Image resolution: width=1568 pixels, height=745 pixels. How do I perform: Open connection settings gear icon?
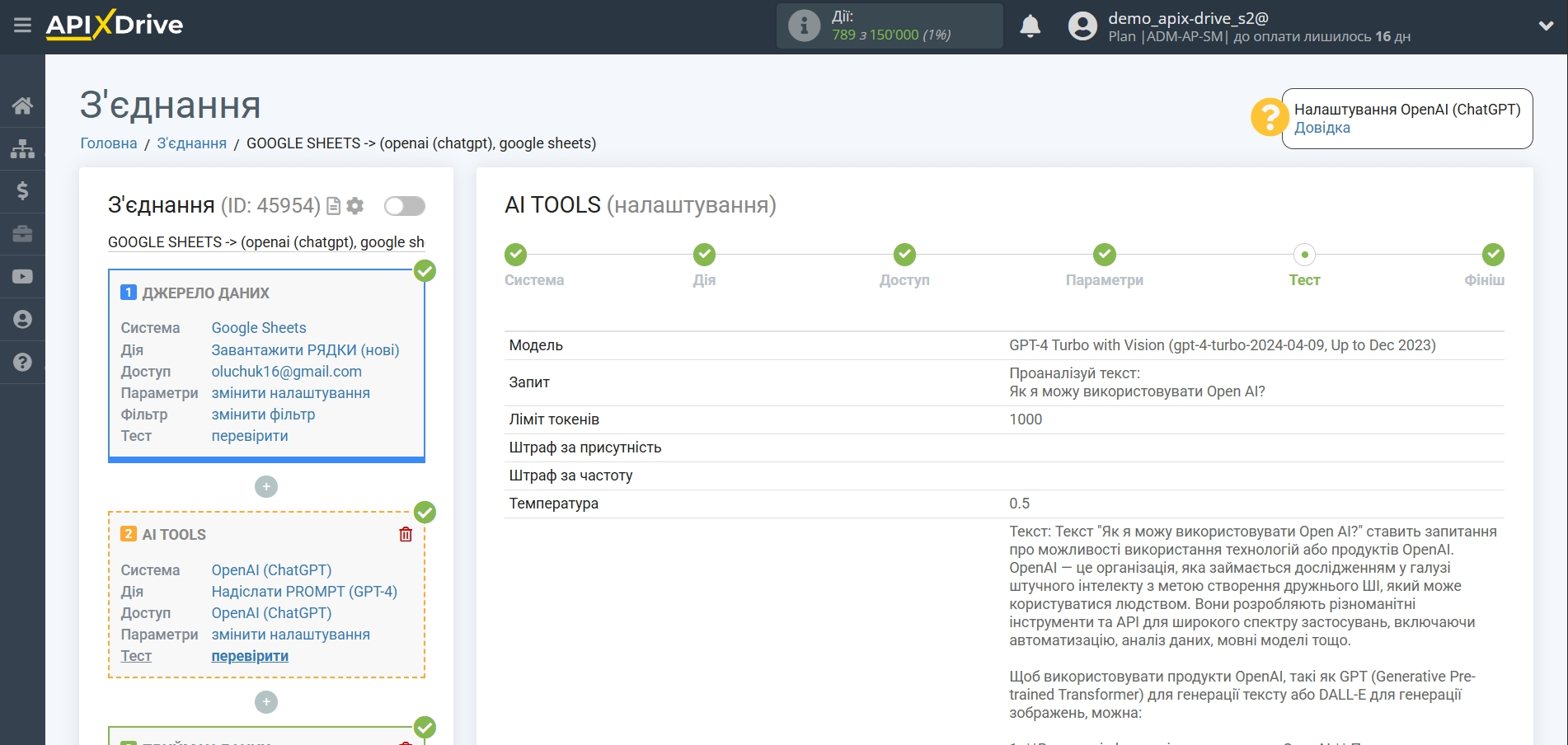(354, 206)
